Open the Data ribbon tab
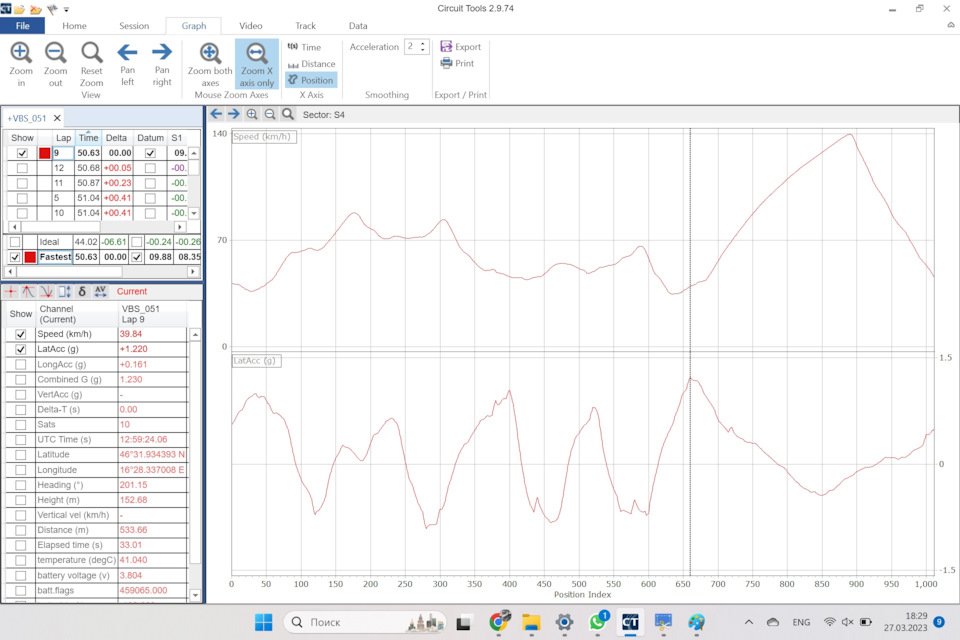This screenshot has height=640, width=960. pyautogui.click(x=358, y=26)
